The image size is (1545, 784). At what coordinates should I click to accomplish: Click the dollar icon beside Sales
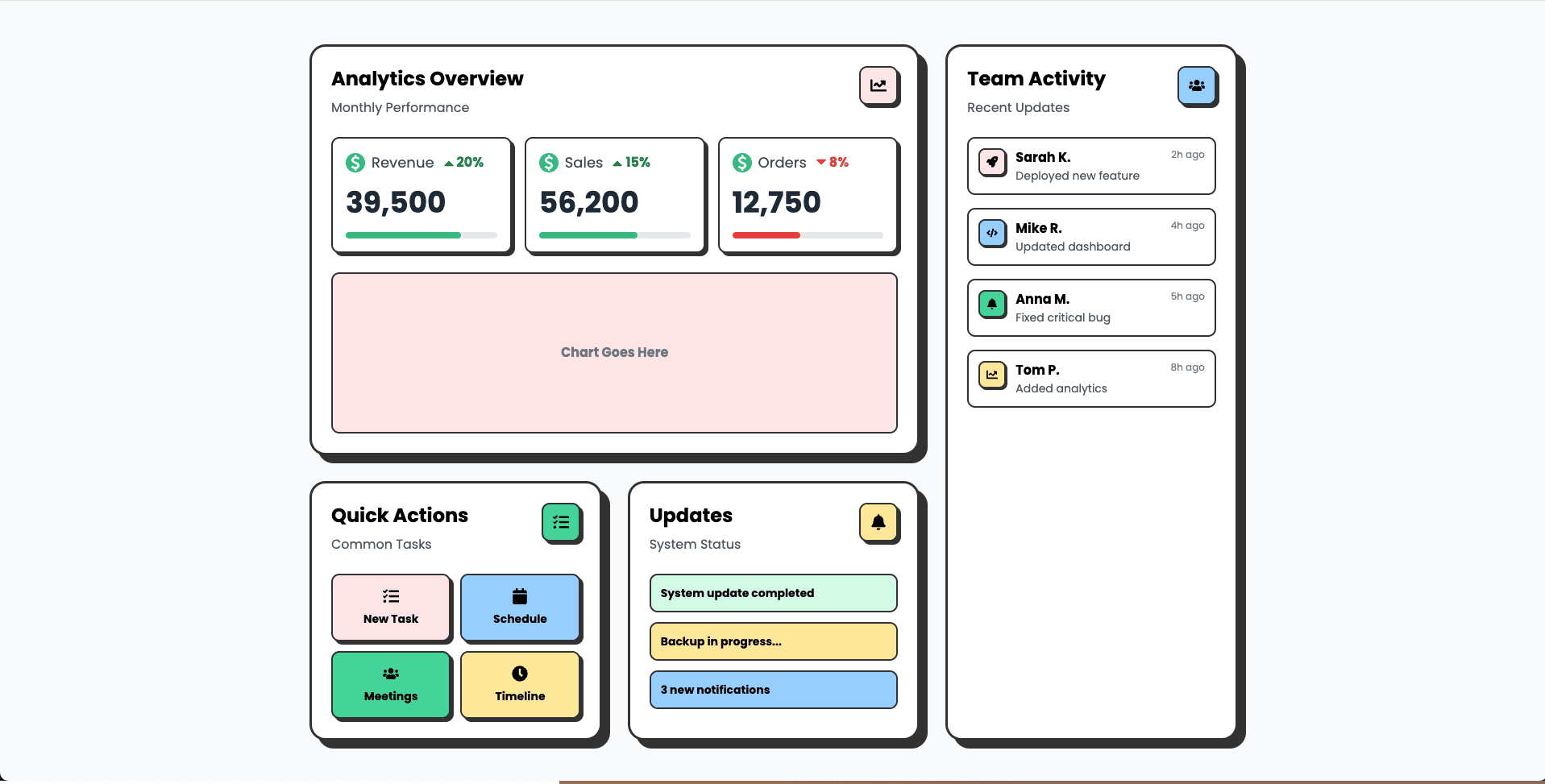[x=548, y=162]
